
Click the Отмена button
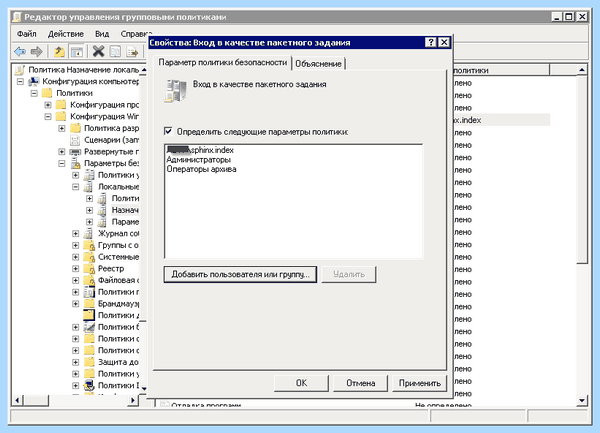tap(360, 383)
